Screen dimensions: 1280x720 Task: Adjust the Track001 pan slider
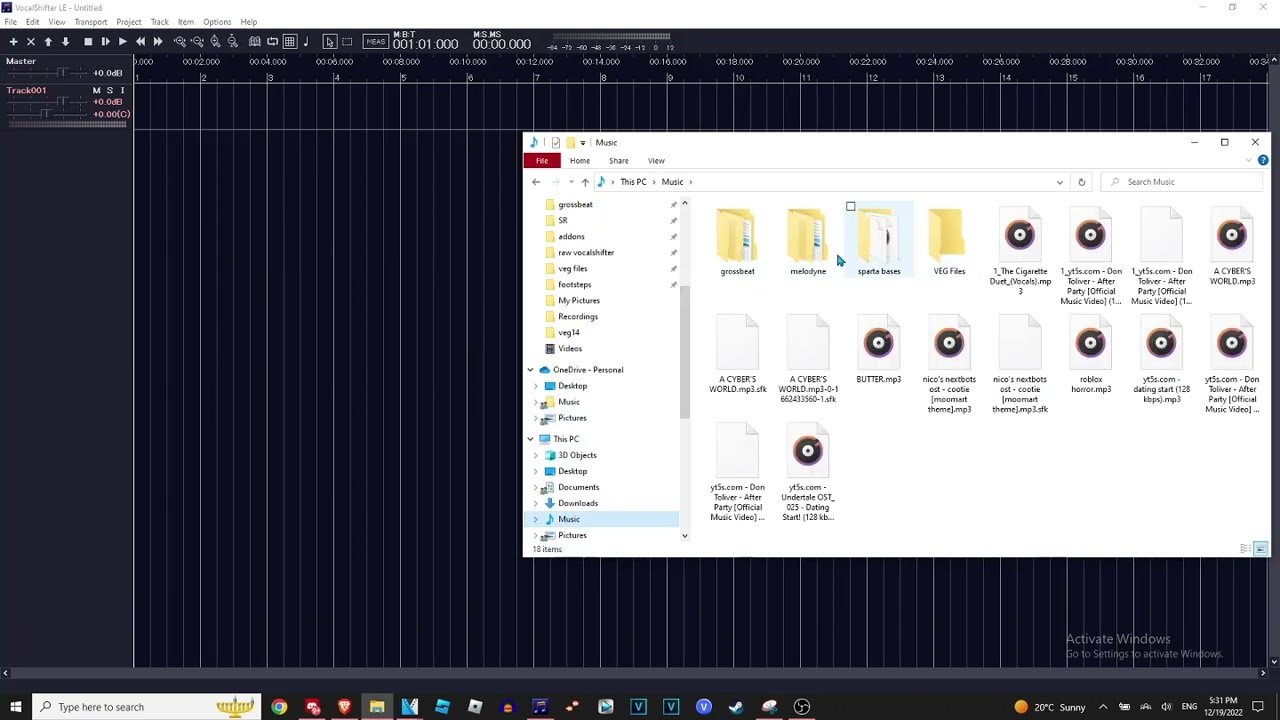(x=48, y=115)
